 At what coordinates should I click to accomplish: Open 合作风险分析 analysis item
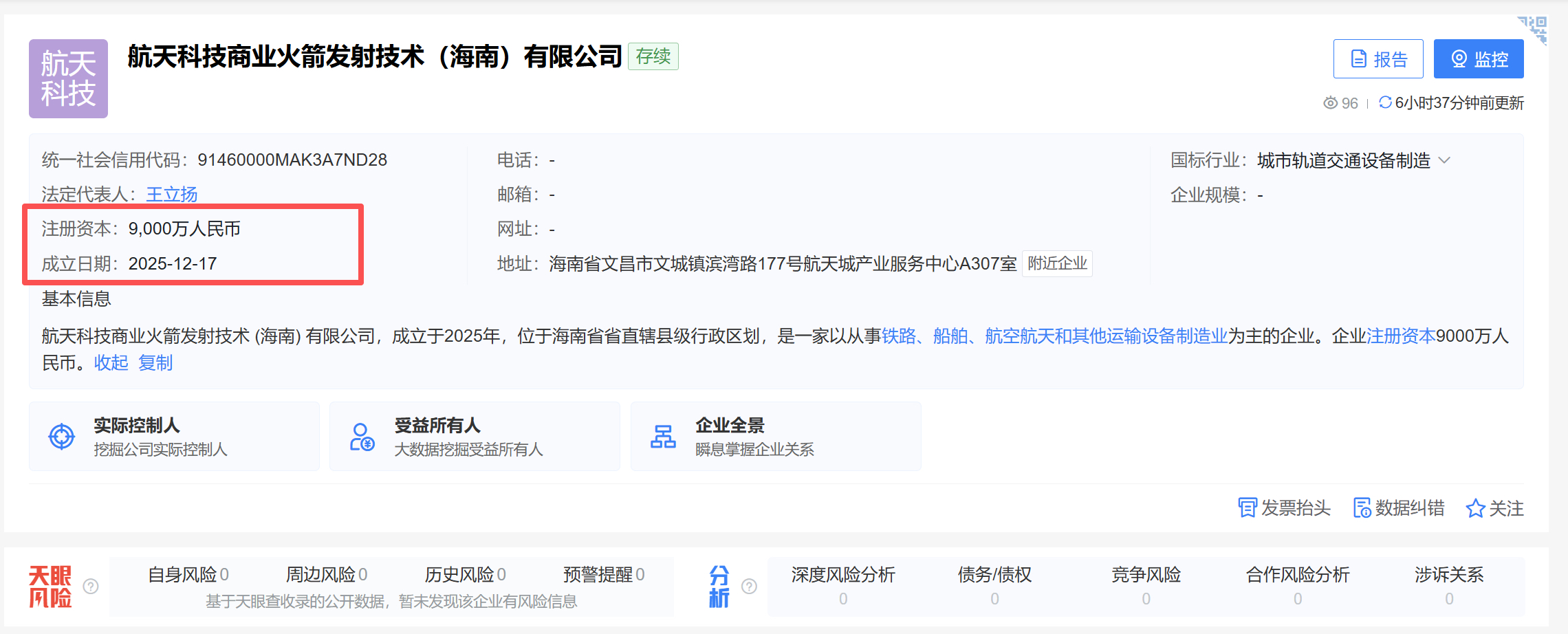[x=1298, y=586]
